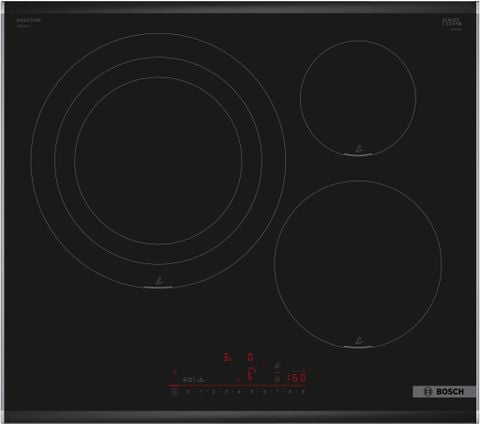Image resolution: width=480 pixels, height=424 pixels.
Task: Click the top right corner logo text
Action: (x=452, y=22)
